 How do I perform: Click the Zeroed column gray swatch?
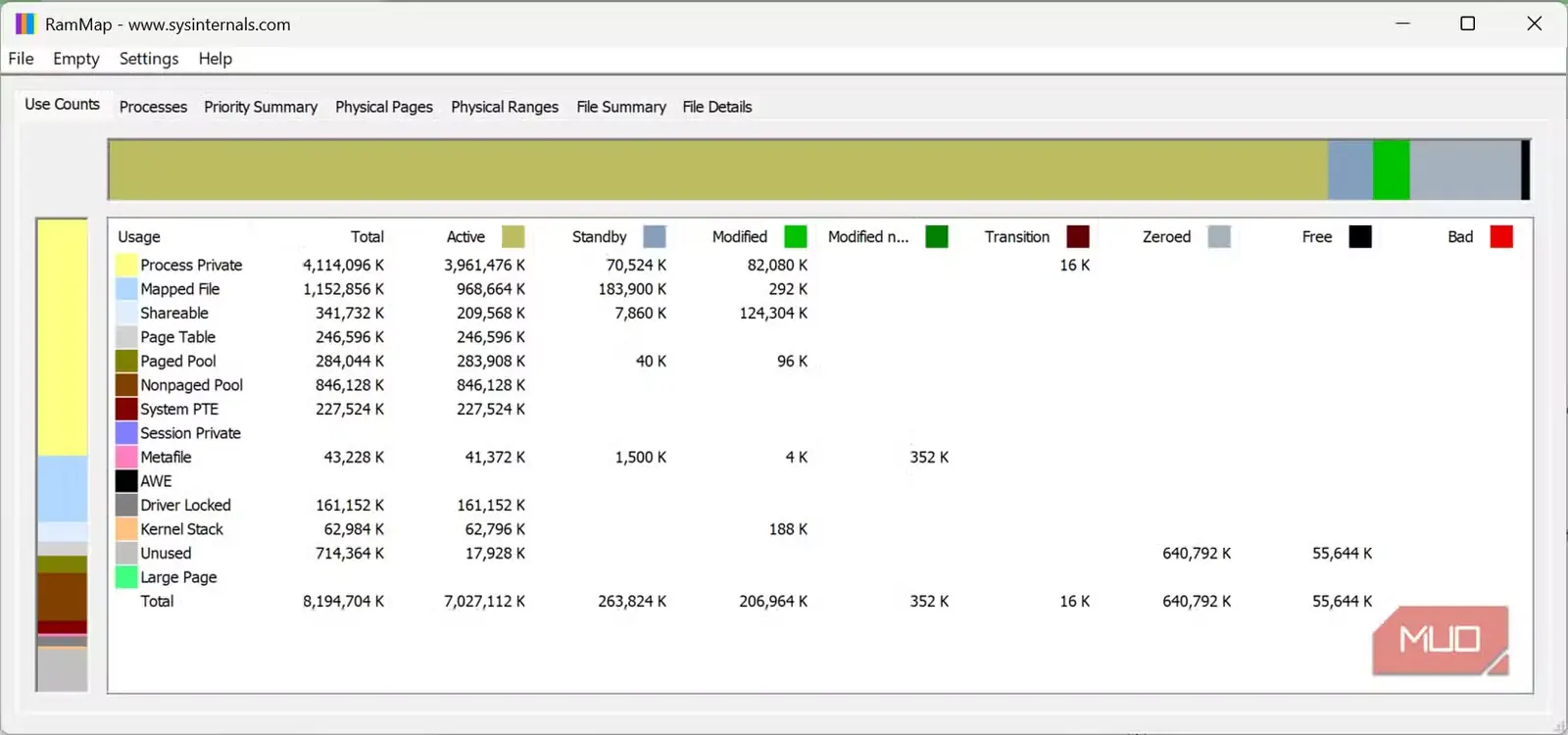pos(1219,236)
